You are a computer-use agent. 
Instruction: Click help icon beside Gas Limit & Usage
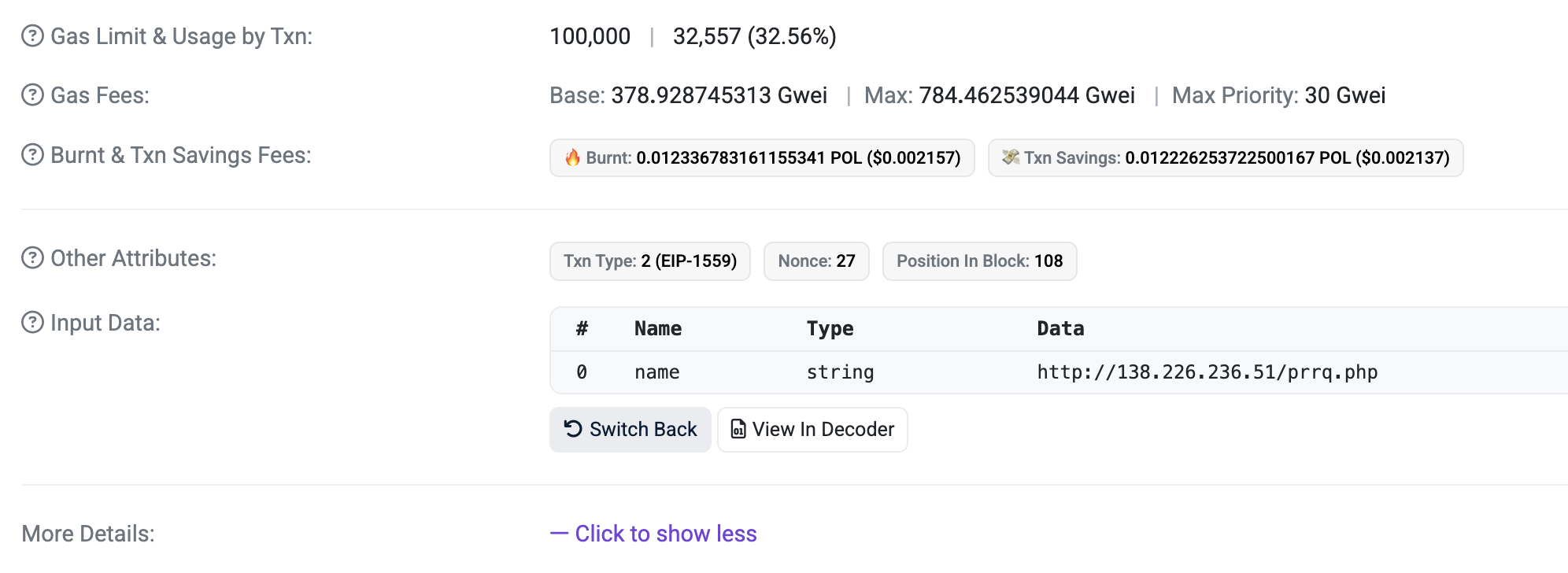point(32,36)
